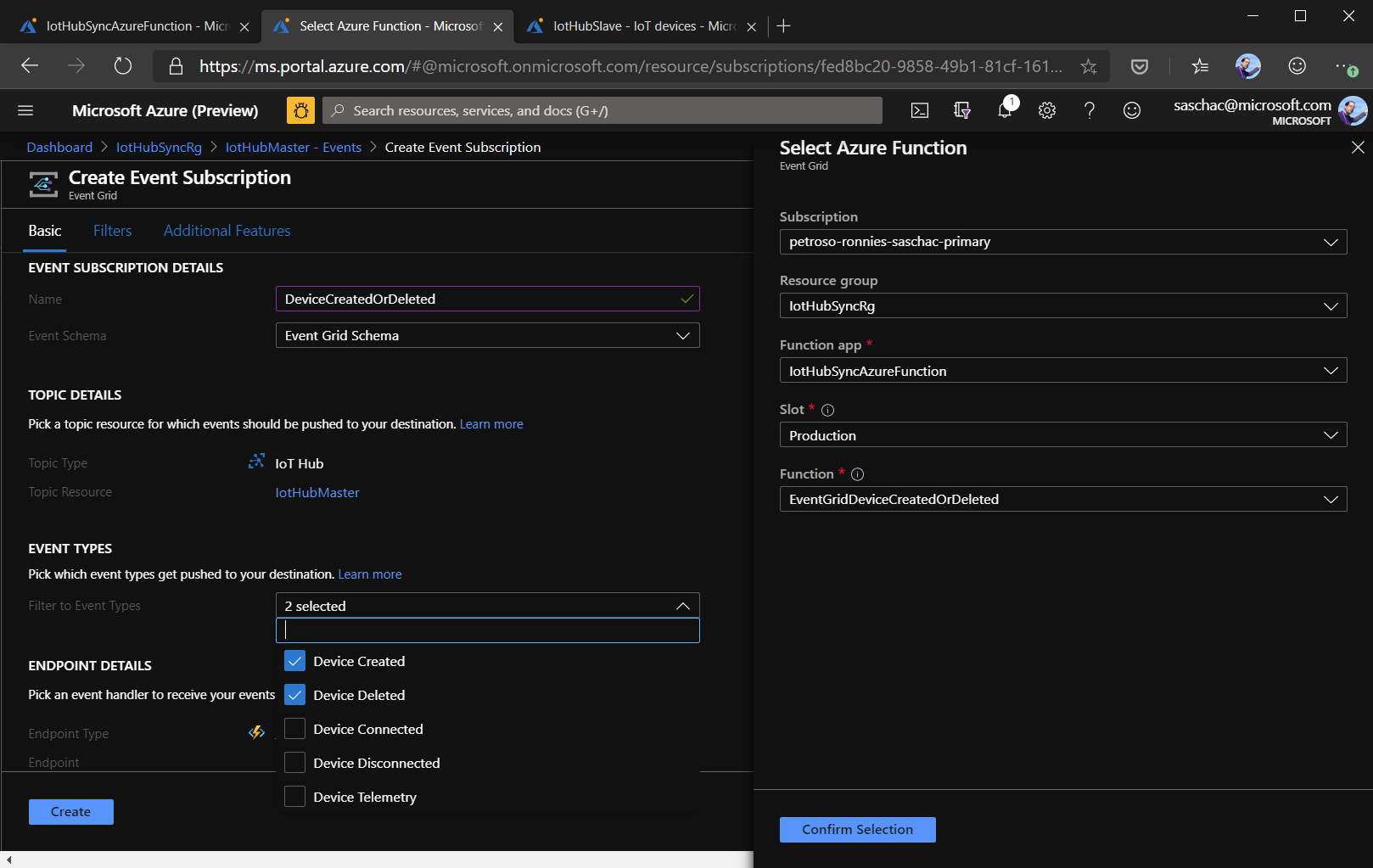Click the bug report preview icon
This screenshot has height=868, width=1373.
coord(300,110)
